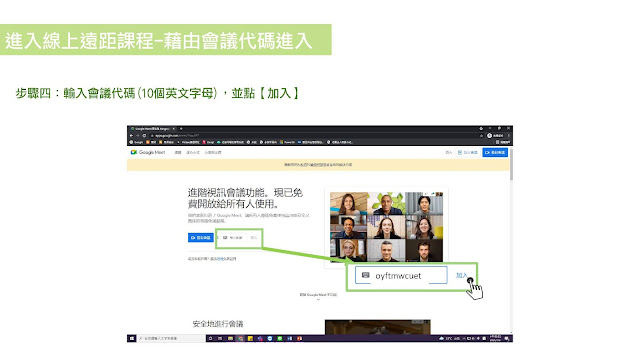Screen dimensions: 640x360
Task: Click the expand chevron below Google Meet details text
Action: click(318, 300)
